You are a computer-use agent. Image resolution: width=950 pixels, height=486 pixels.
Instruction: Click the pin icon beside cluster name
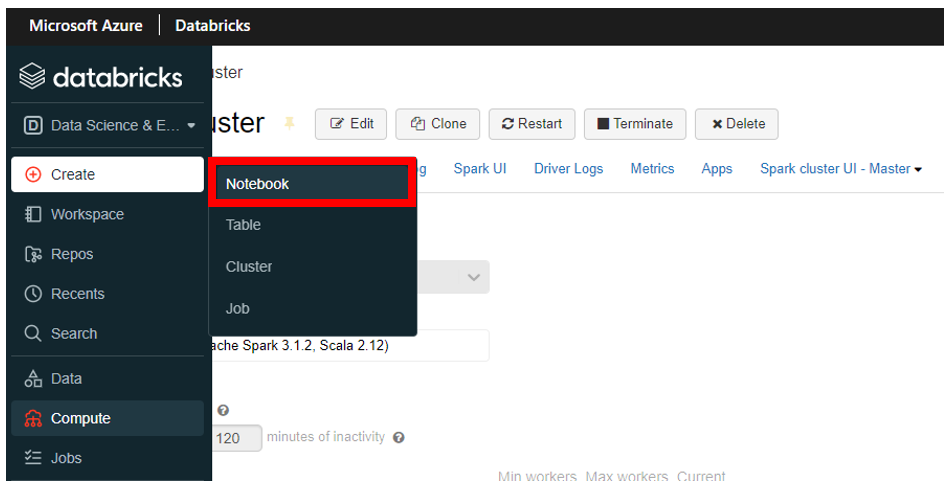click(x=290, y=124)
